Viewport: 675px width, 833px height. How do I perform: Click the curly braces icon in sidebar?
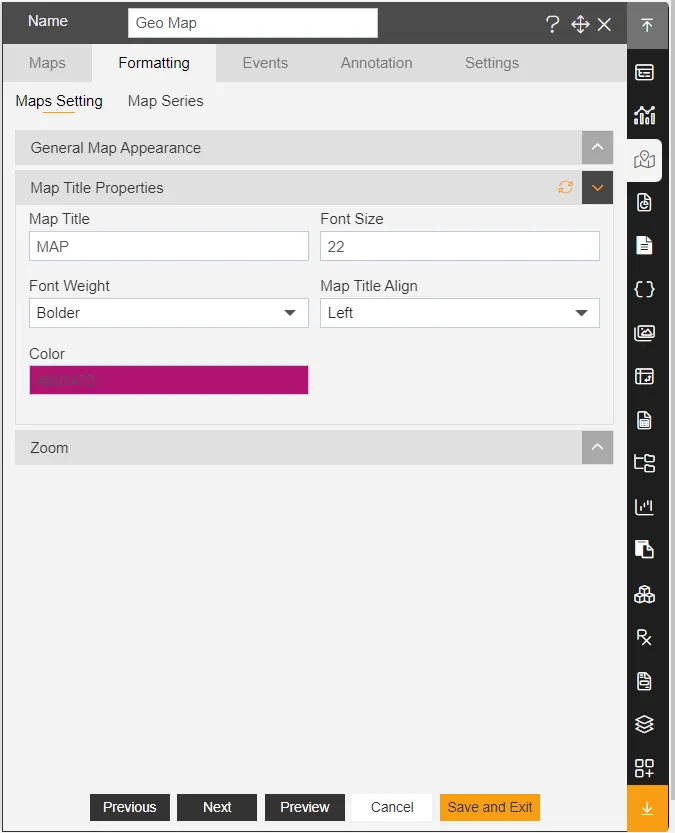pos(645,289)
